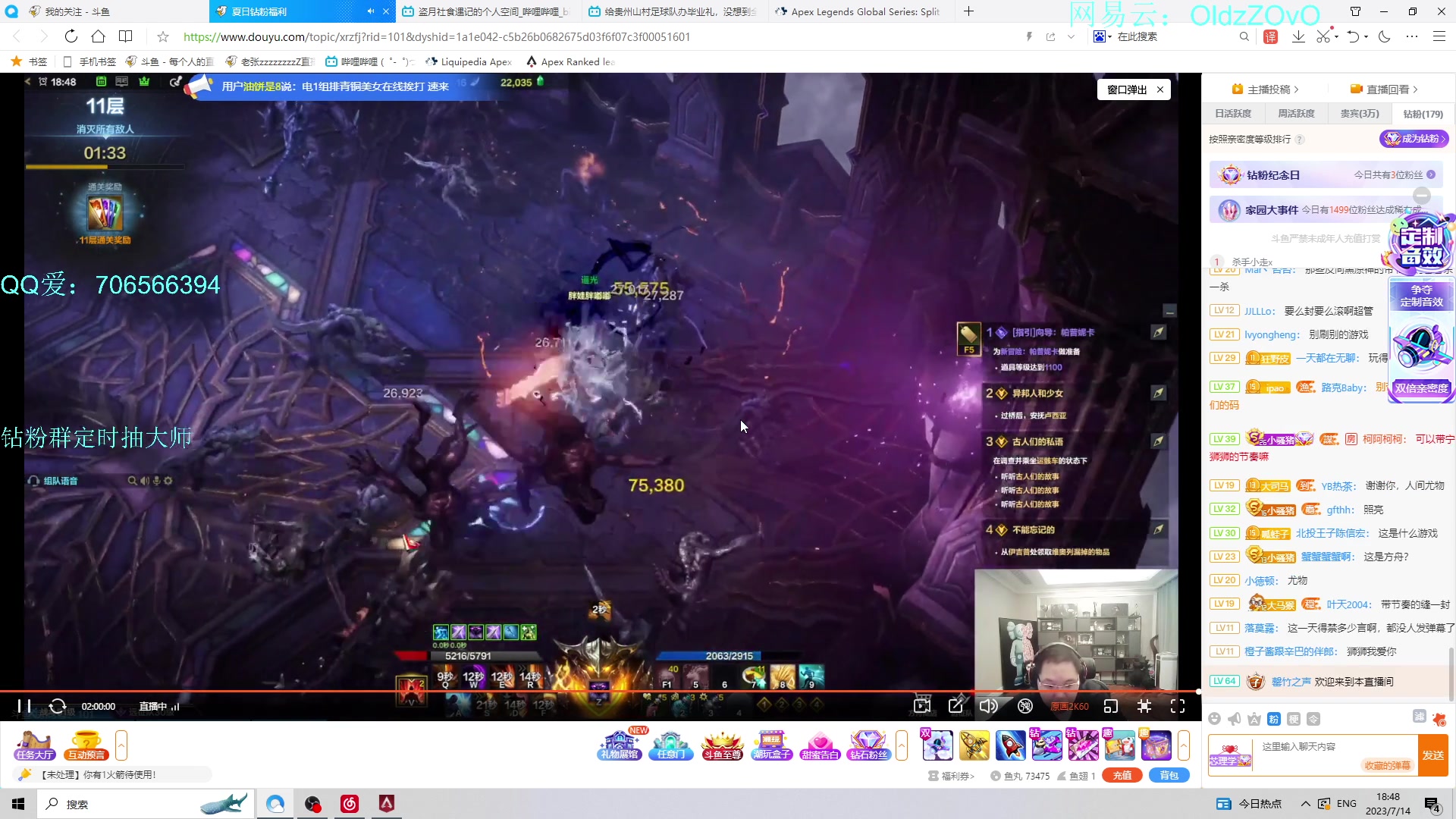Bookmark this page with star icon
The image size is (1456, 819).
coord(163,36)
